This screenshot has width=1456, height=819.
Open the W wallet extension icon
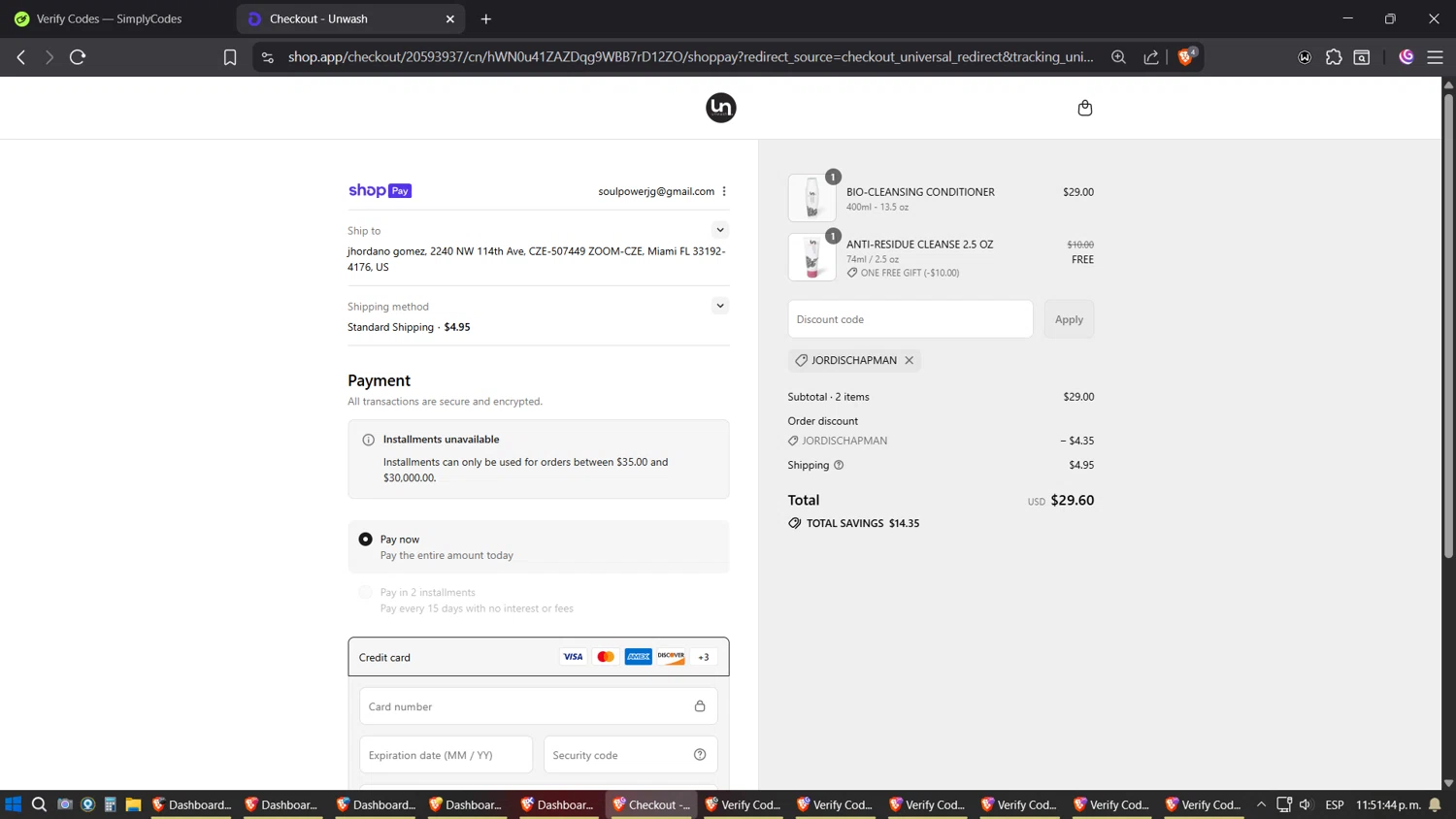[x=1305, y=57]
